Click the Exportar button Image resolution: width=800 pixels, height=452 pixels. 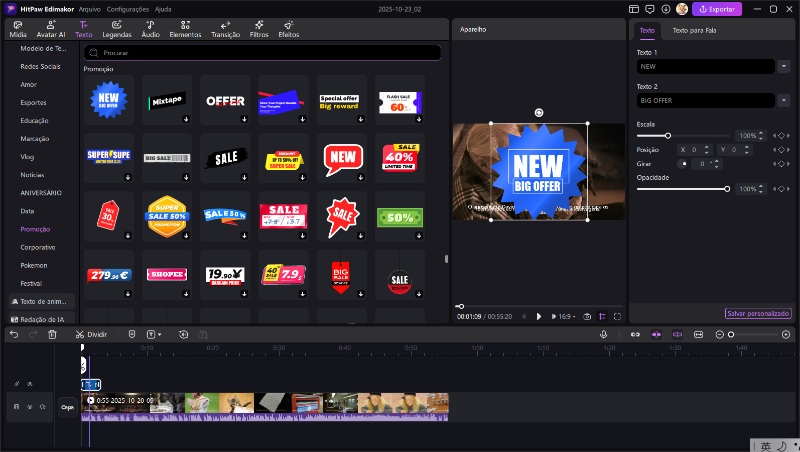pos(718,9)
